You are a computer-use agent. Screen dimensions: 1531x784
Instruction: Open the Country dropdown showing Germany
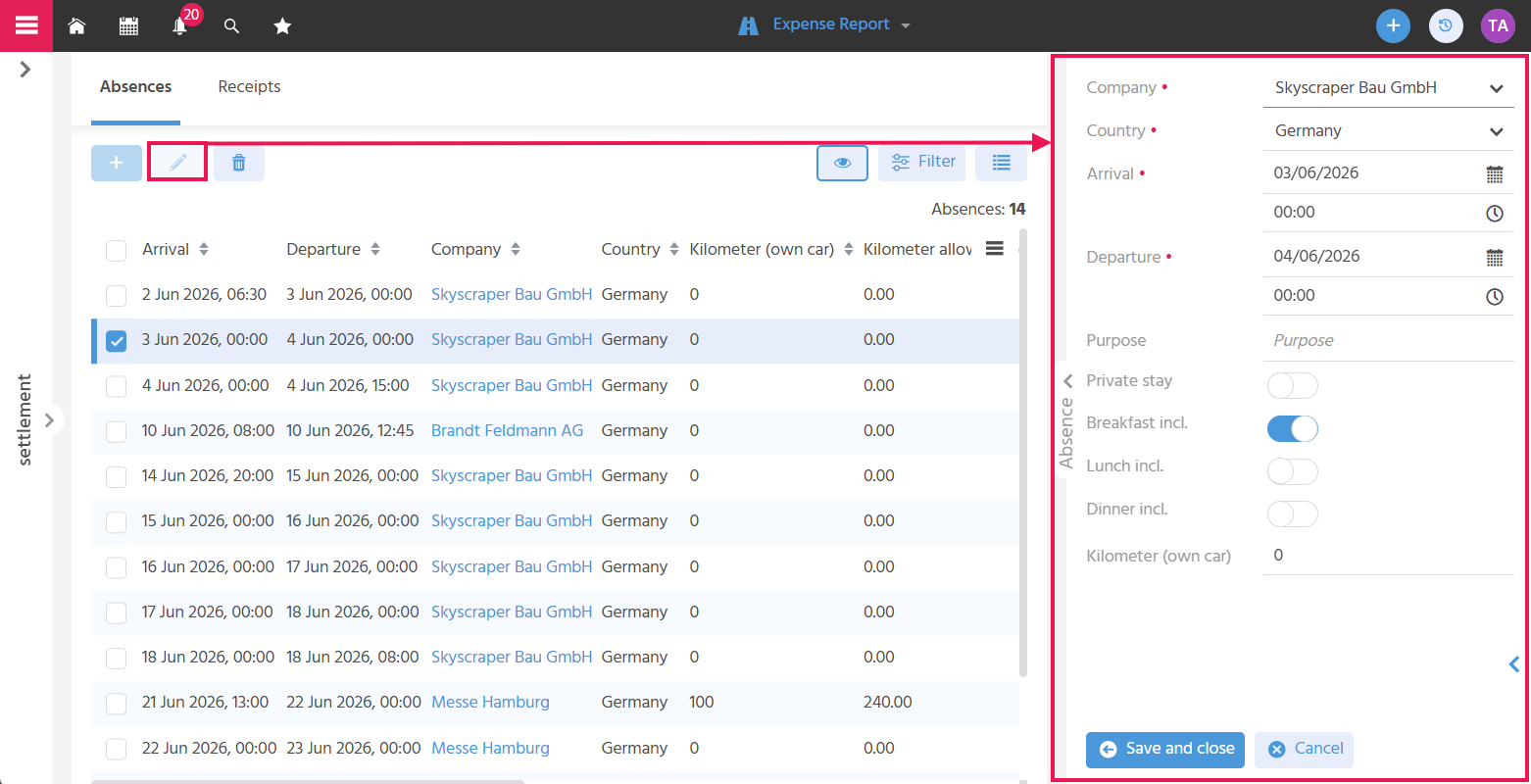click(x=1388, y=131)
